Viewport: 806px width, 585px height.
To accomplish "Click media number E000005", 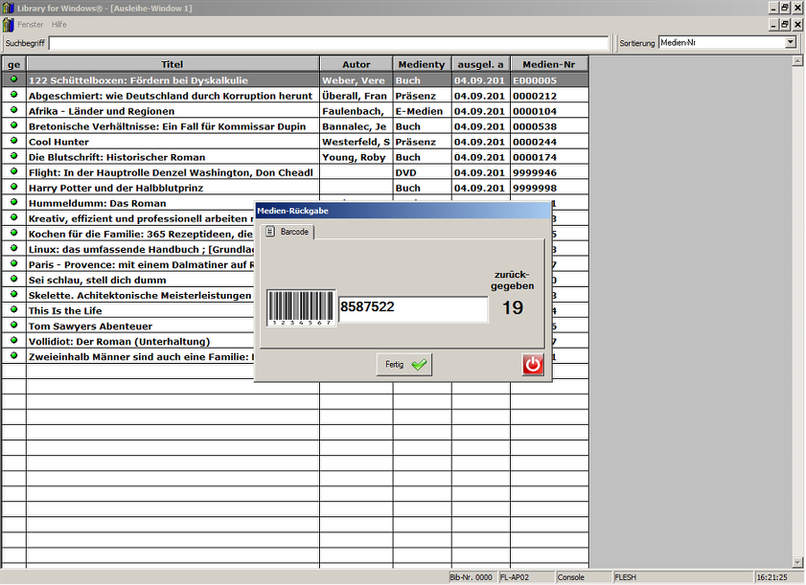I will pyautogui.click(x=549, y=81).
